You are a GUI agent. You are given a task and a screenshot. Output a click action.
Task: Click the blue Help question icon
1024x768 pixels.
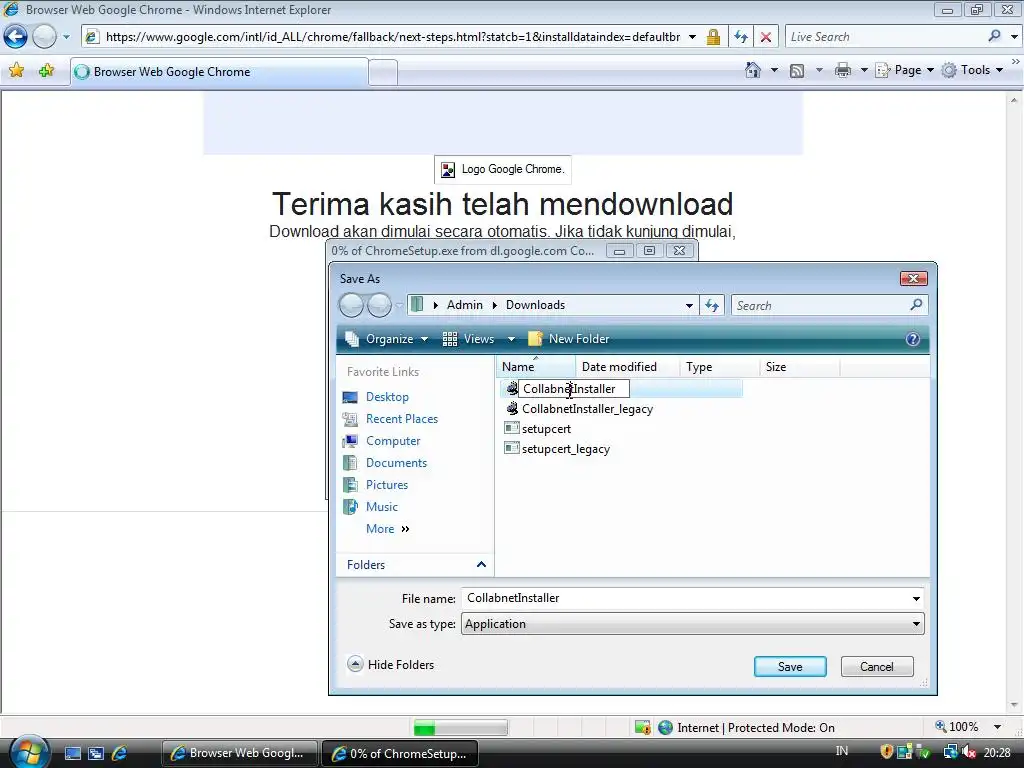[913, 339]
